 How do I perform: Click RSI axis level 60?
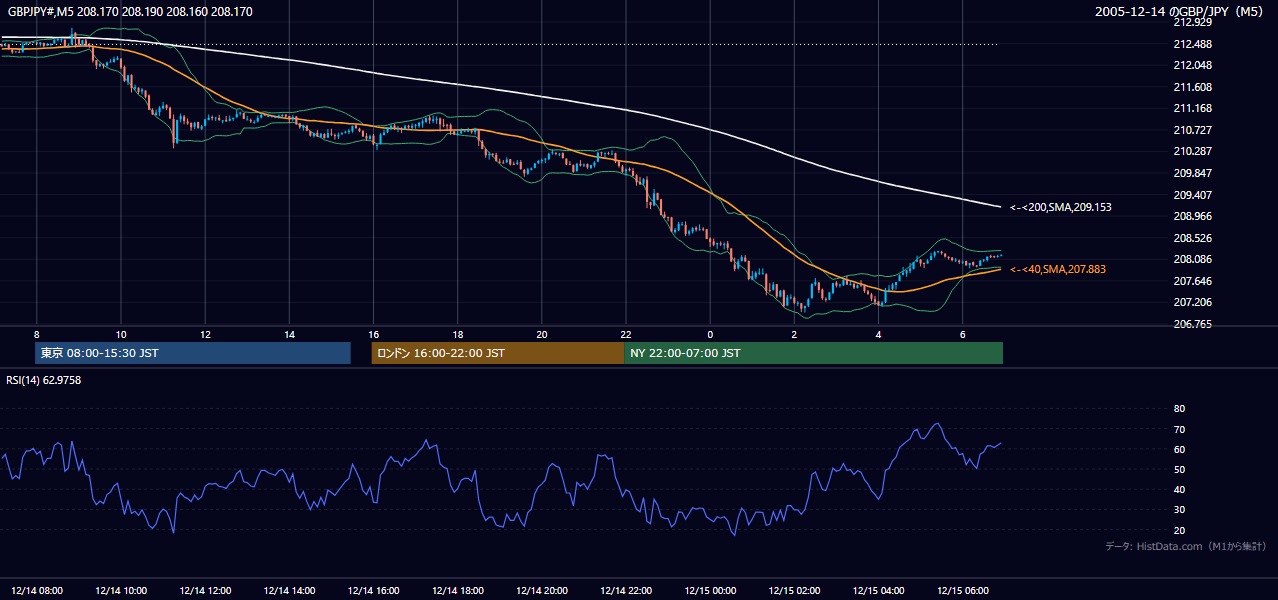(1179, 449)
